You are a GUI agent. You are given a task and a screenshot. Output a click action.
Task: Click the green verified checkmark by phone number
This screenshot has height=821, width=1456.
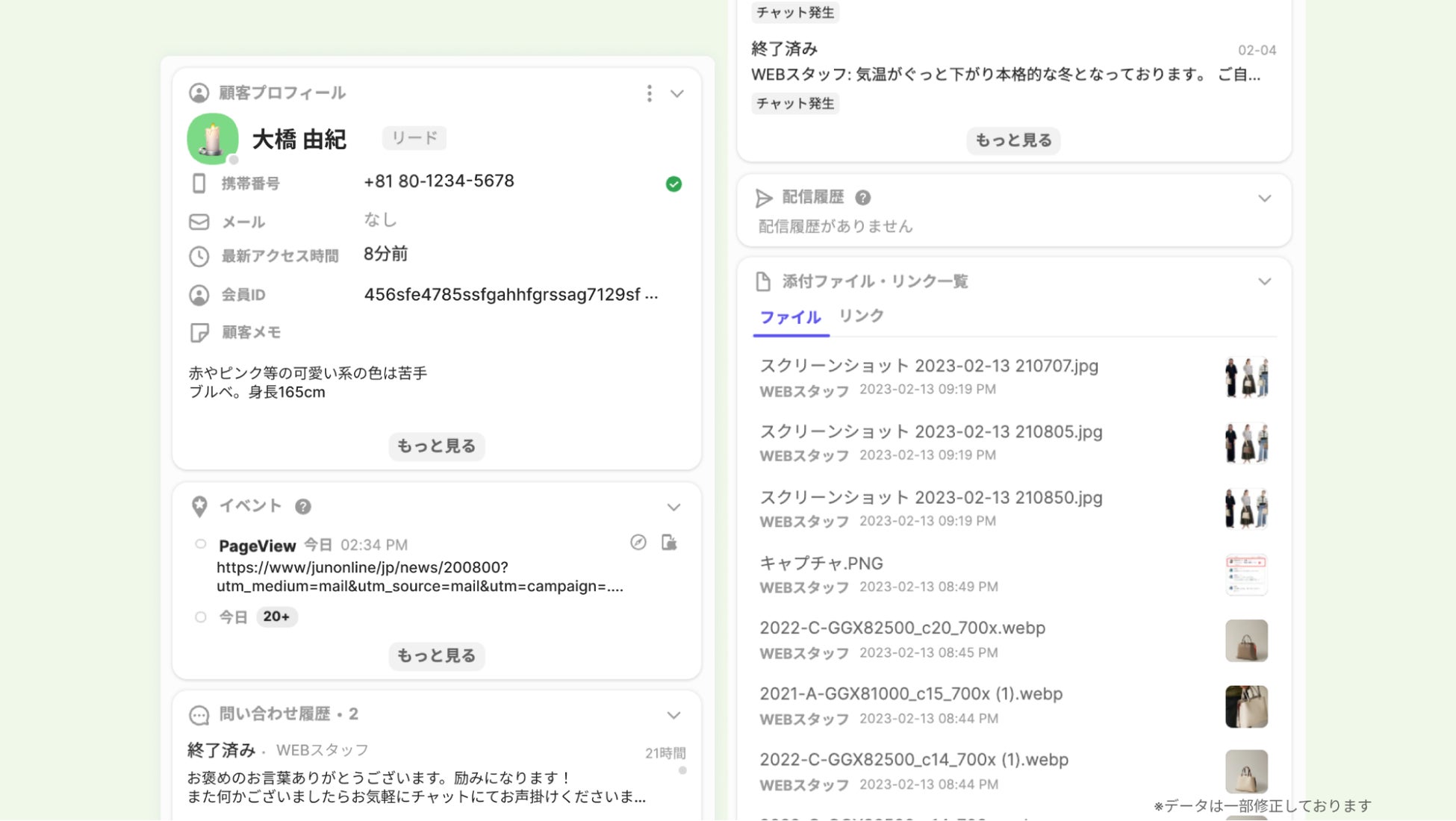(x=673, y=184)
